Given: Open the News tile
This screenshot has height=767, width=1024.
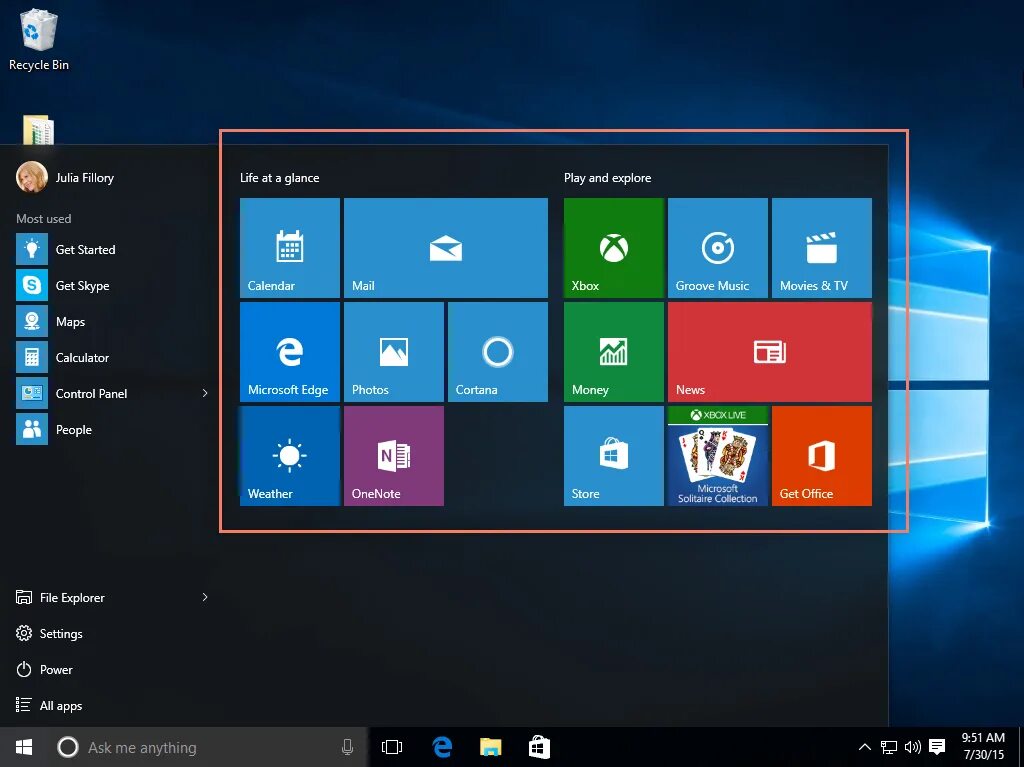Looking at the screenshot, I should 770,351.
